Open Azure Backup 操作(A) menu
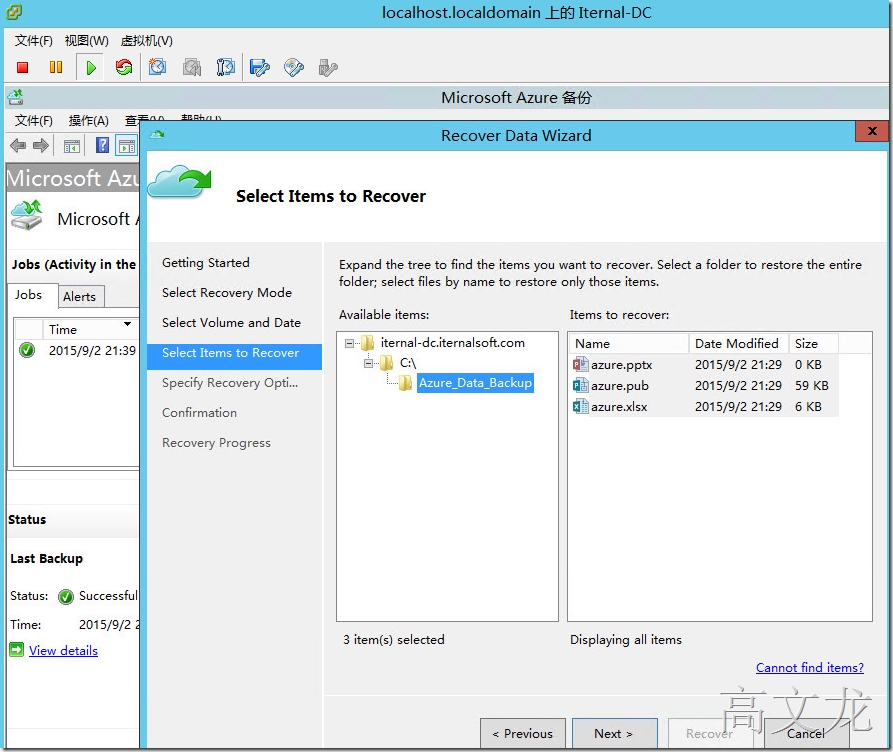Image resolution: width=893 pixels, height=752 pixels. pos(89,120)
